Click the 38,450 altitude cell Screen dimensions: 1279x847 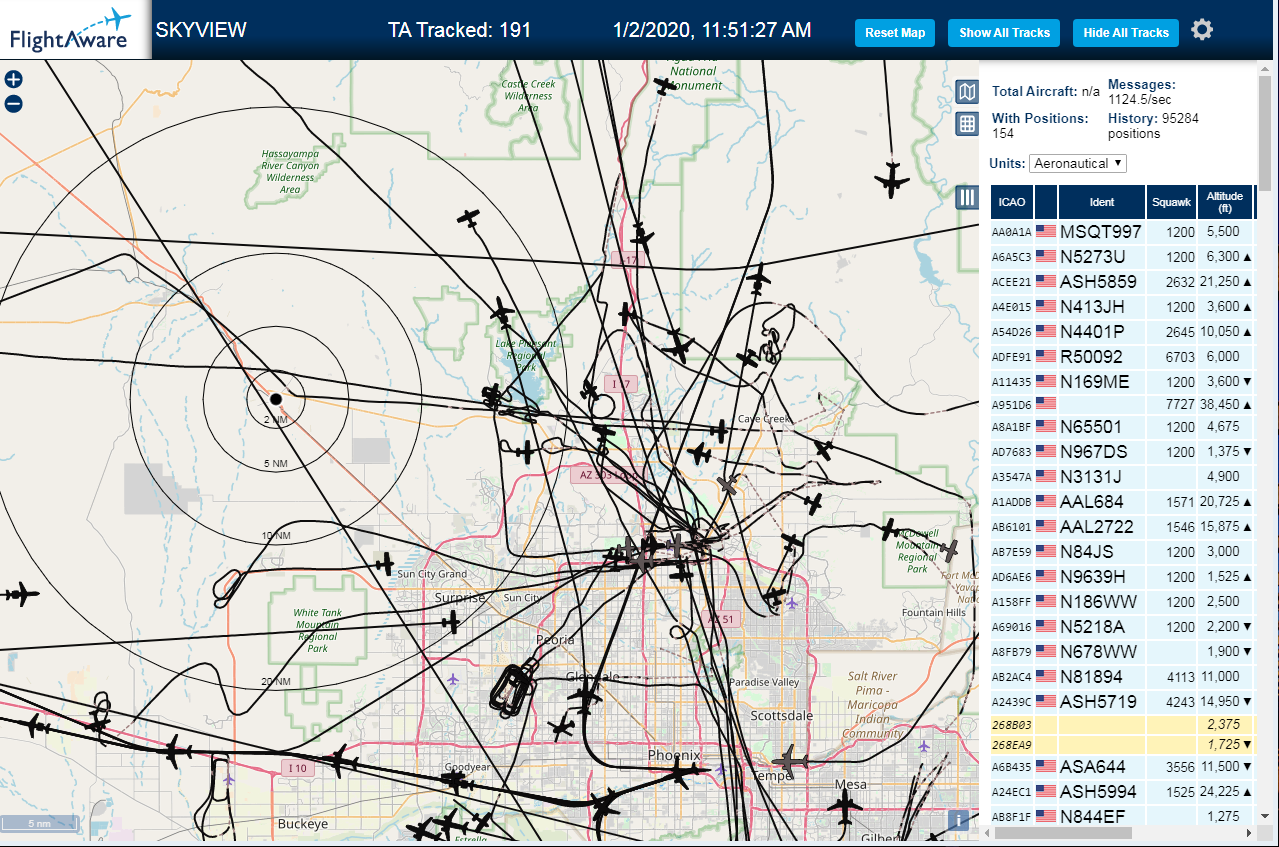(1224, 405)
